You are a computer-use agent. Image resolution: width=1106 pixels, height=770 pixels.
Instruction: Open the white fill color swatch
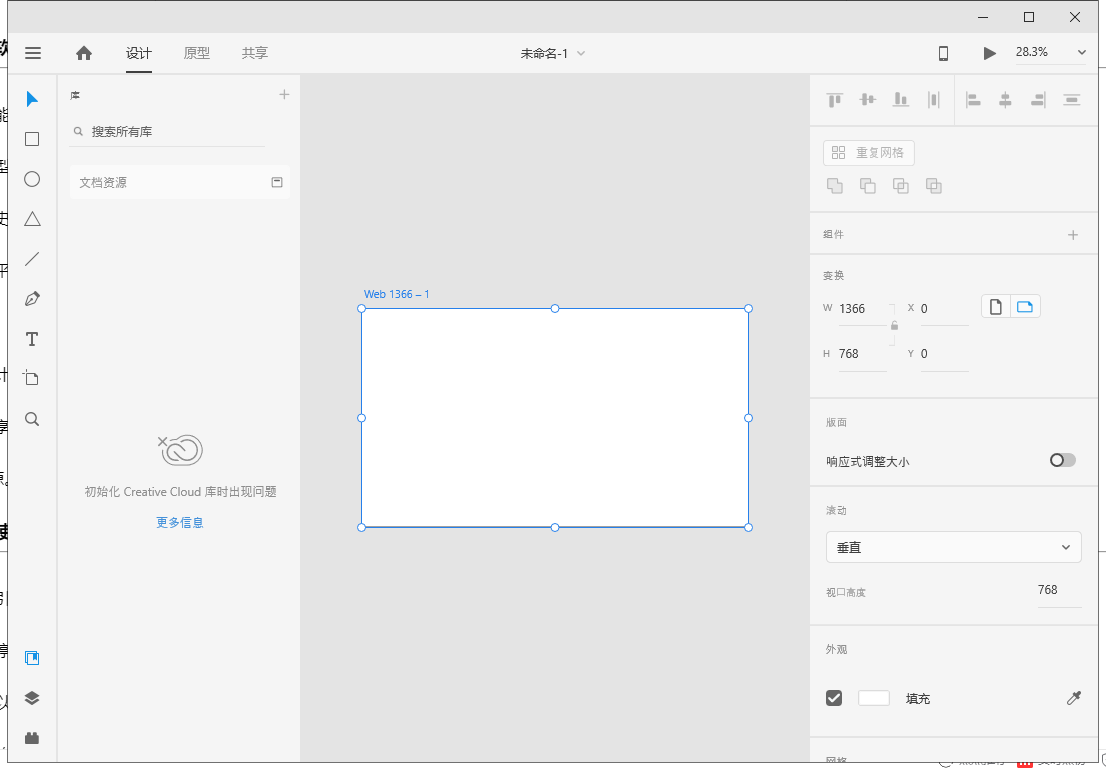pos(874,698)
